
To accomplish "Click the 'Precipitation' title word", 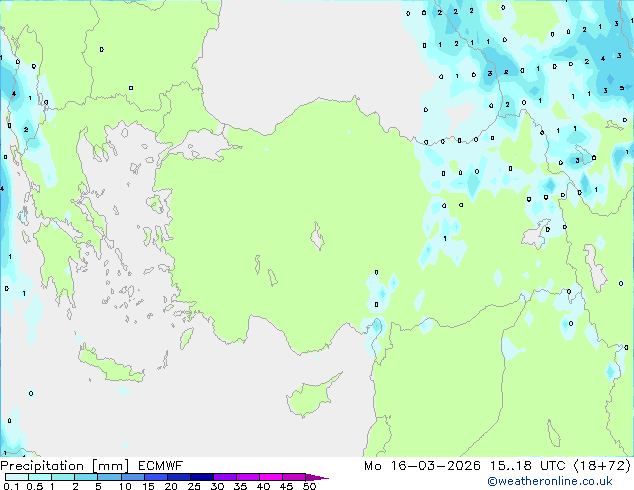I will click(42, 466).
